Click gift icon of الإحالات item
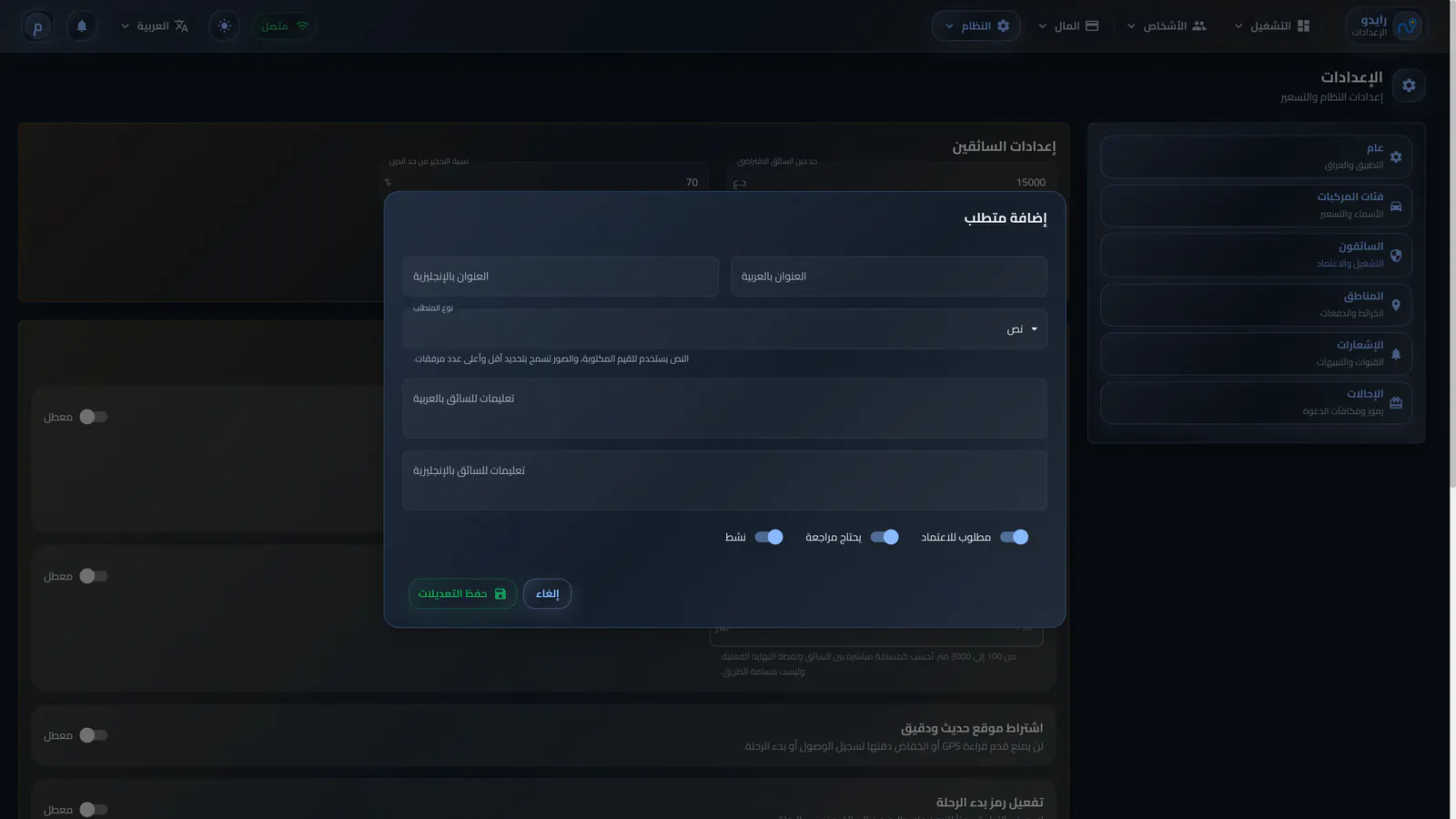The image size is (1456, 819). pos(1396,403)
